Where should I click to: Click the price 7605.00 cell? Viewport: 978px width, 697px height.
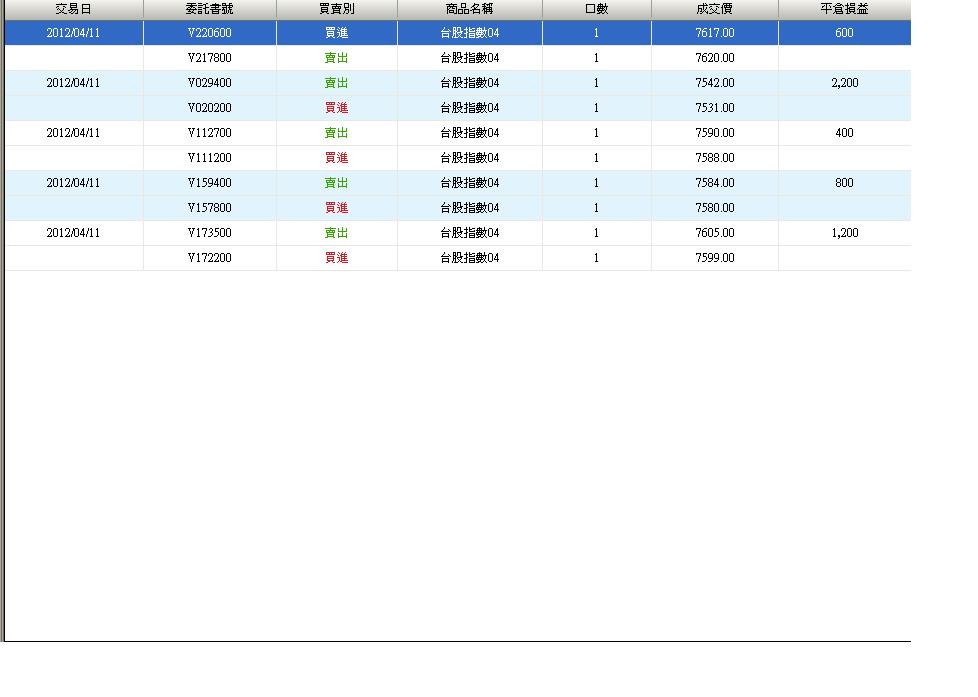715,233
